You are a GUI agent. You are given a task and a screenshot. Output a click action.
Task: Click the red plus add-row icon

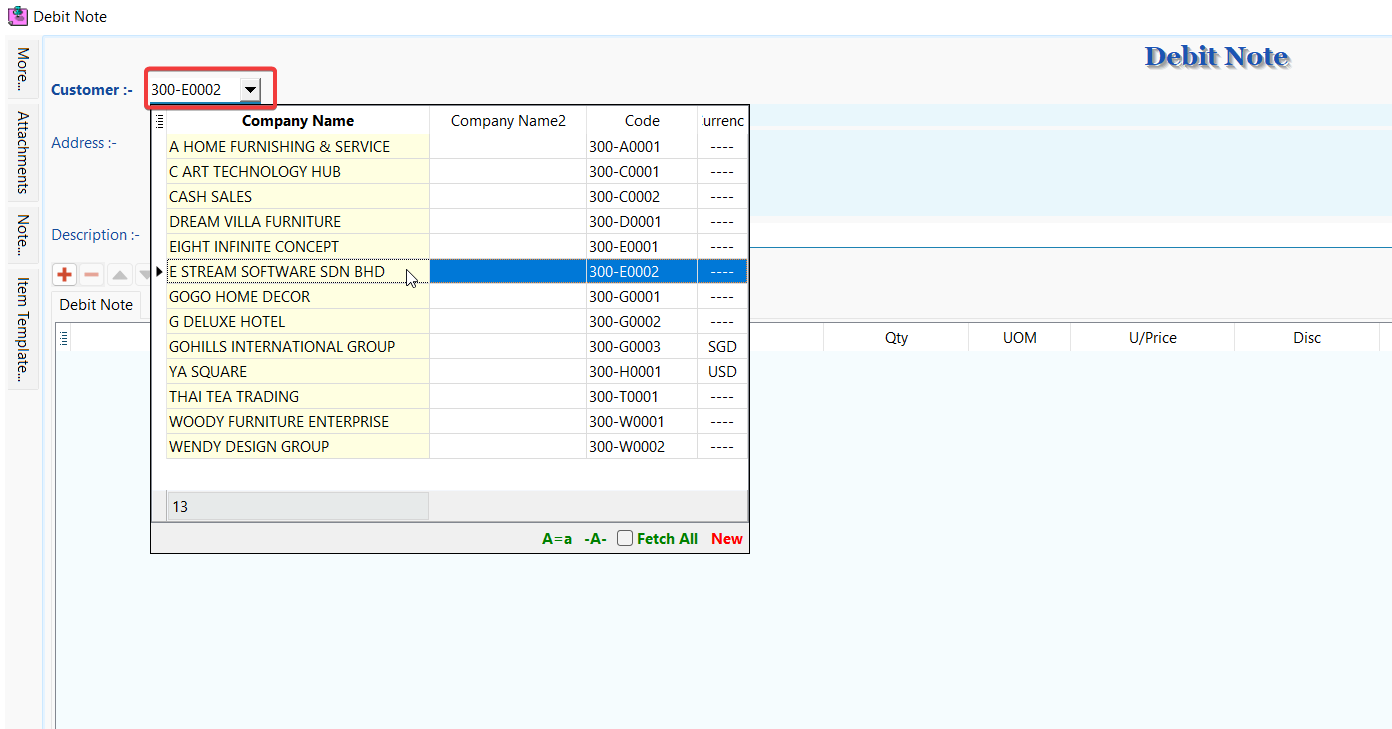[65, 274]
